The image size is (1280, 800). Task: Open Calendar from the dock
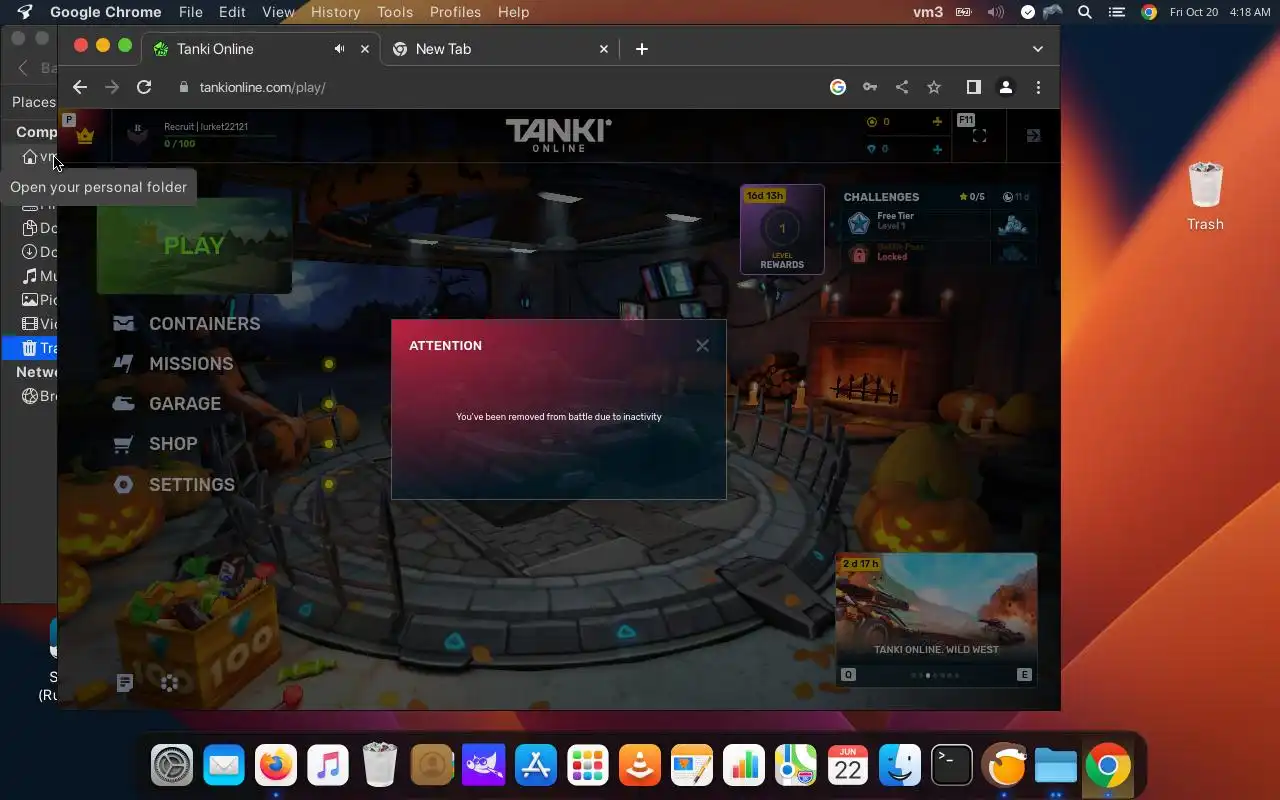click(x=848, y=767)
